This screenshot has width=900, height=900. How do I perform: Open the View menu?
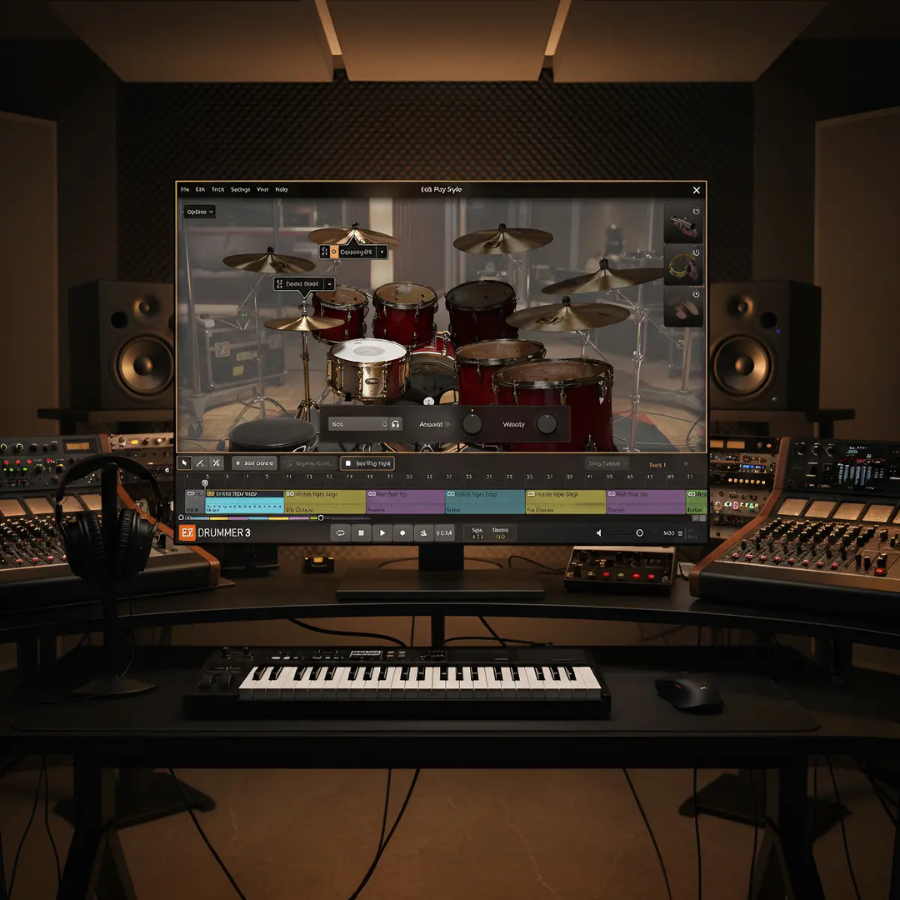[x=262, y=189]
